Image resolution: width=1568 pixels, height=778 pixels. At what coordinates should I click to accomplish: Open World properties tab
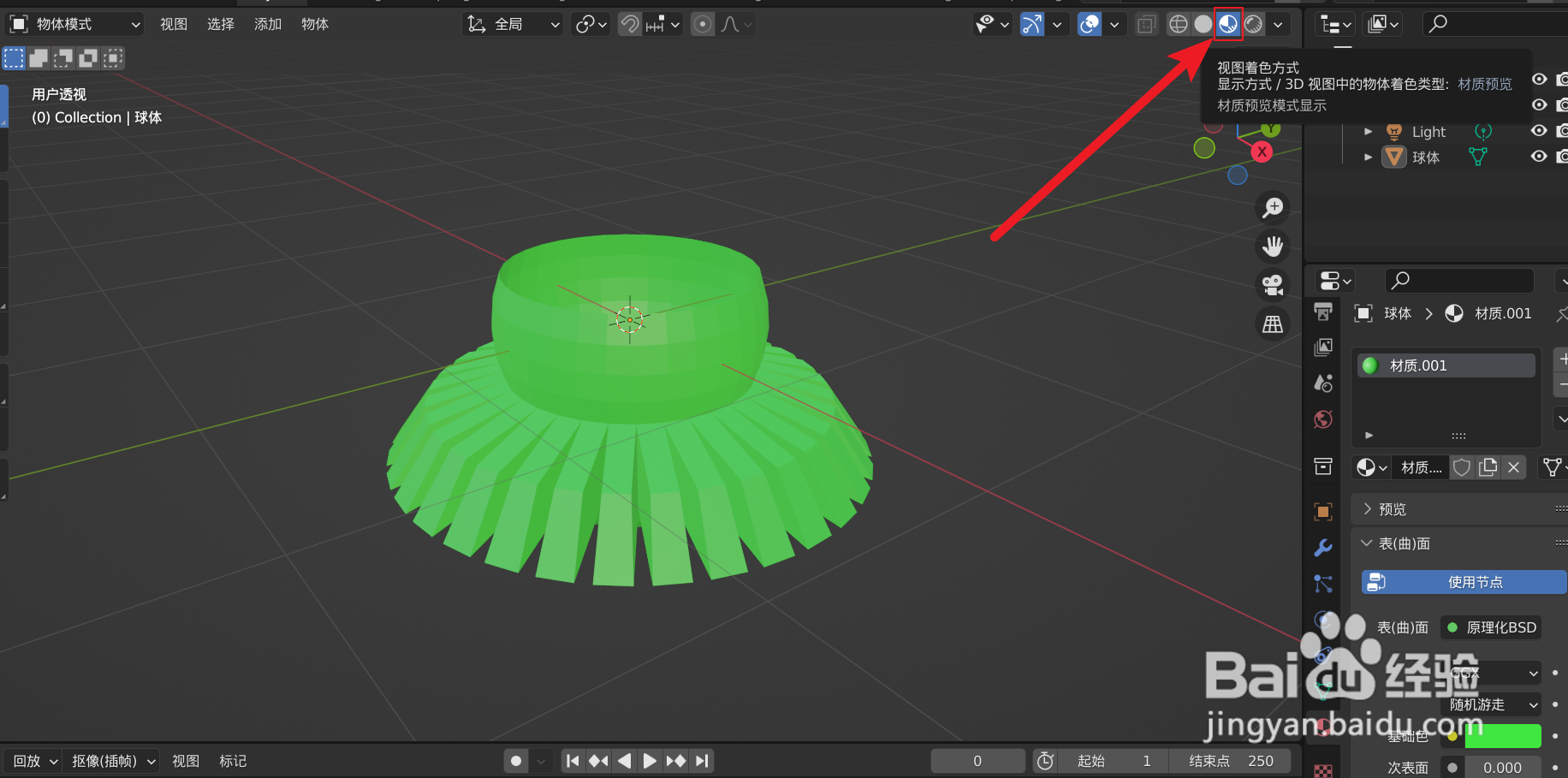[x=1323, y=419]
